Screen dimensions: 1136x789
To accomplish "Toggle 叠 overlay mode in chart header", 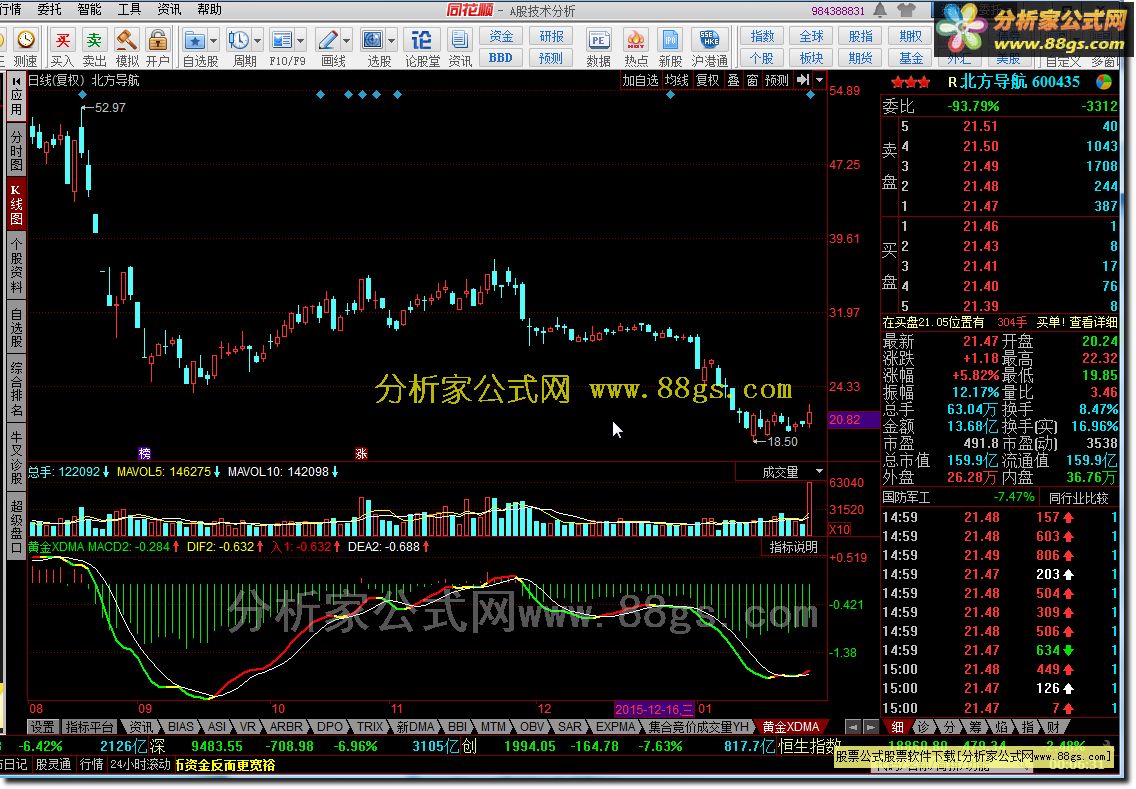I will click(733, 80).
